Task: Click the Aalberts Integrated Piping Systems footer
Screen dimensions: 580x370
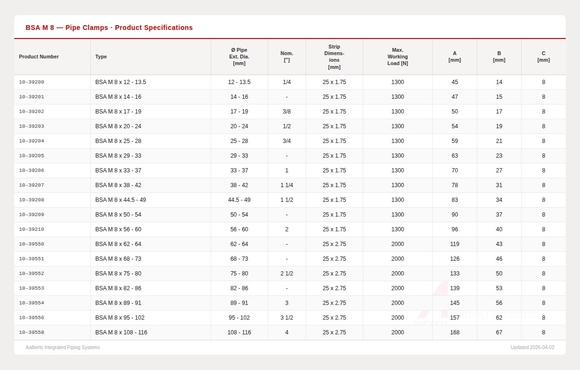Action: pos(63,347)
